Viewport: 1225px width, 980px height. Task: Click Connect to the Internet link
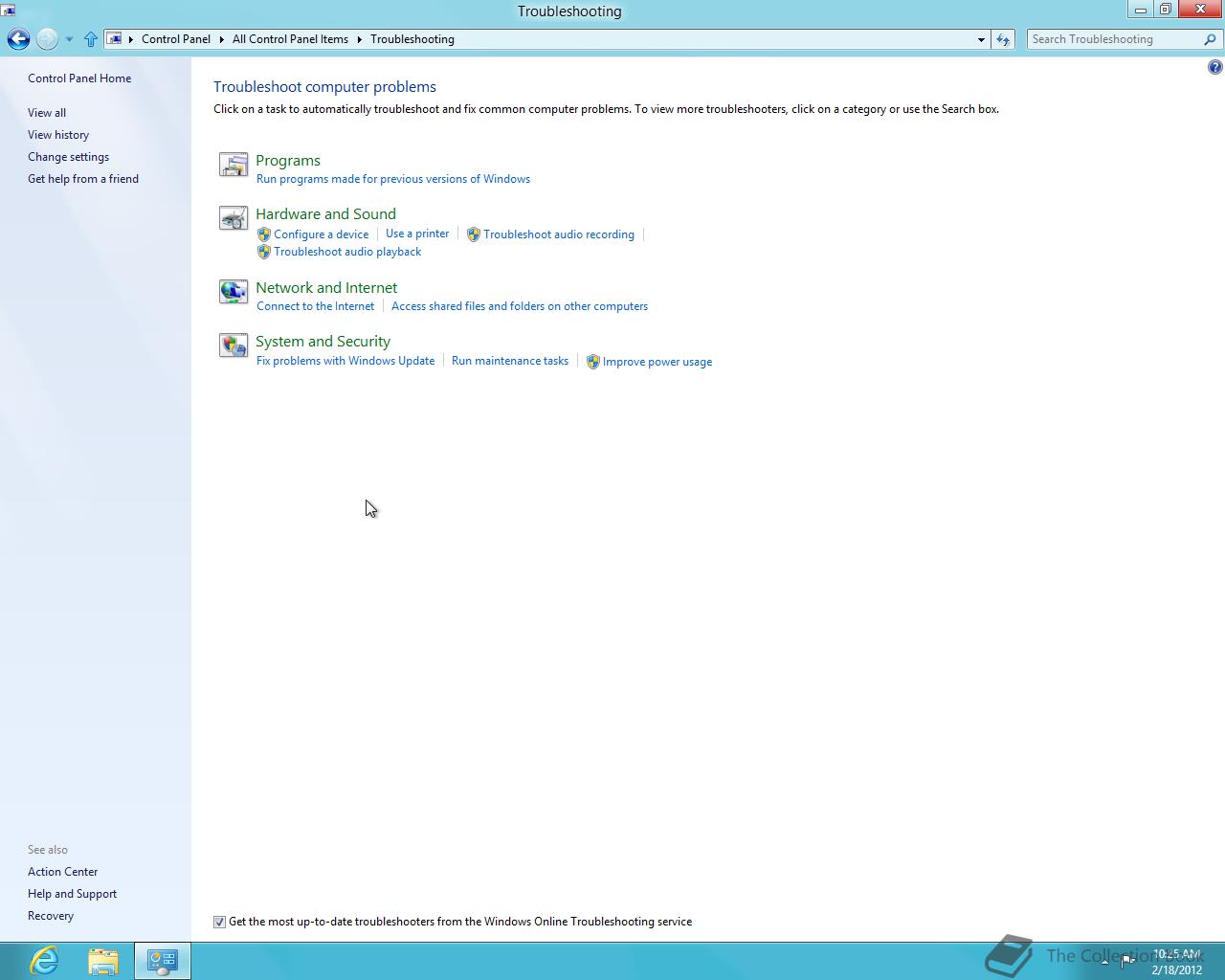tap(316, 306)
